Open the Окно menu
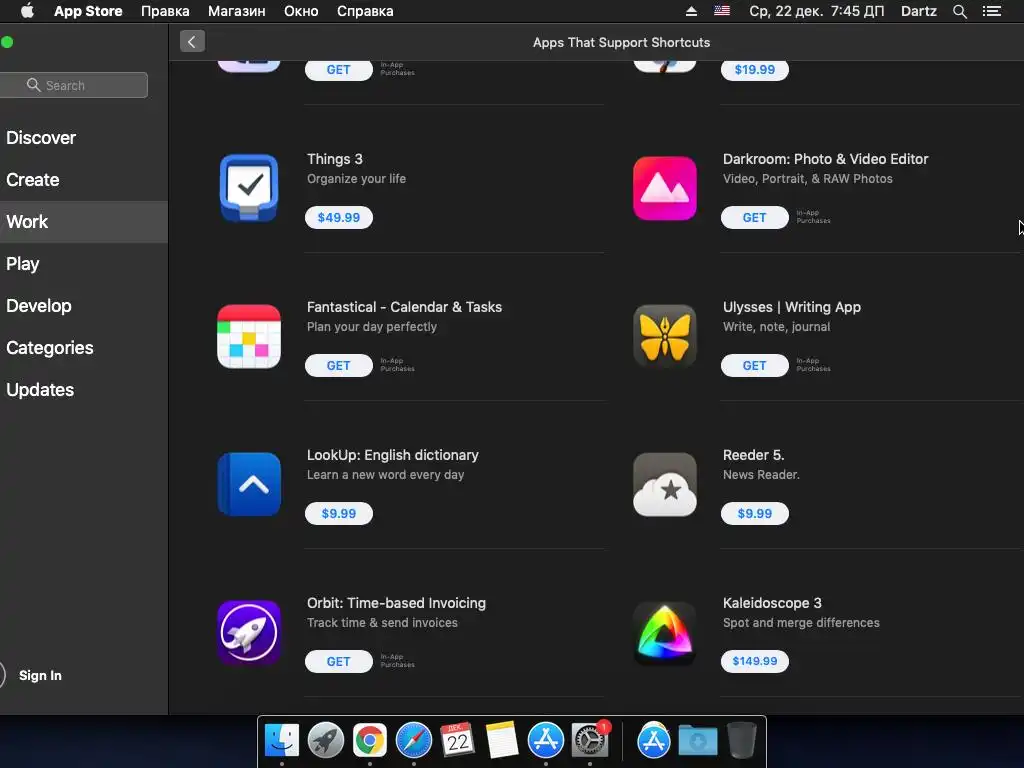 click(301, 11)
